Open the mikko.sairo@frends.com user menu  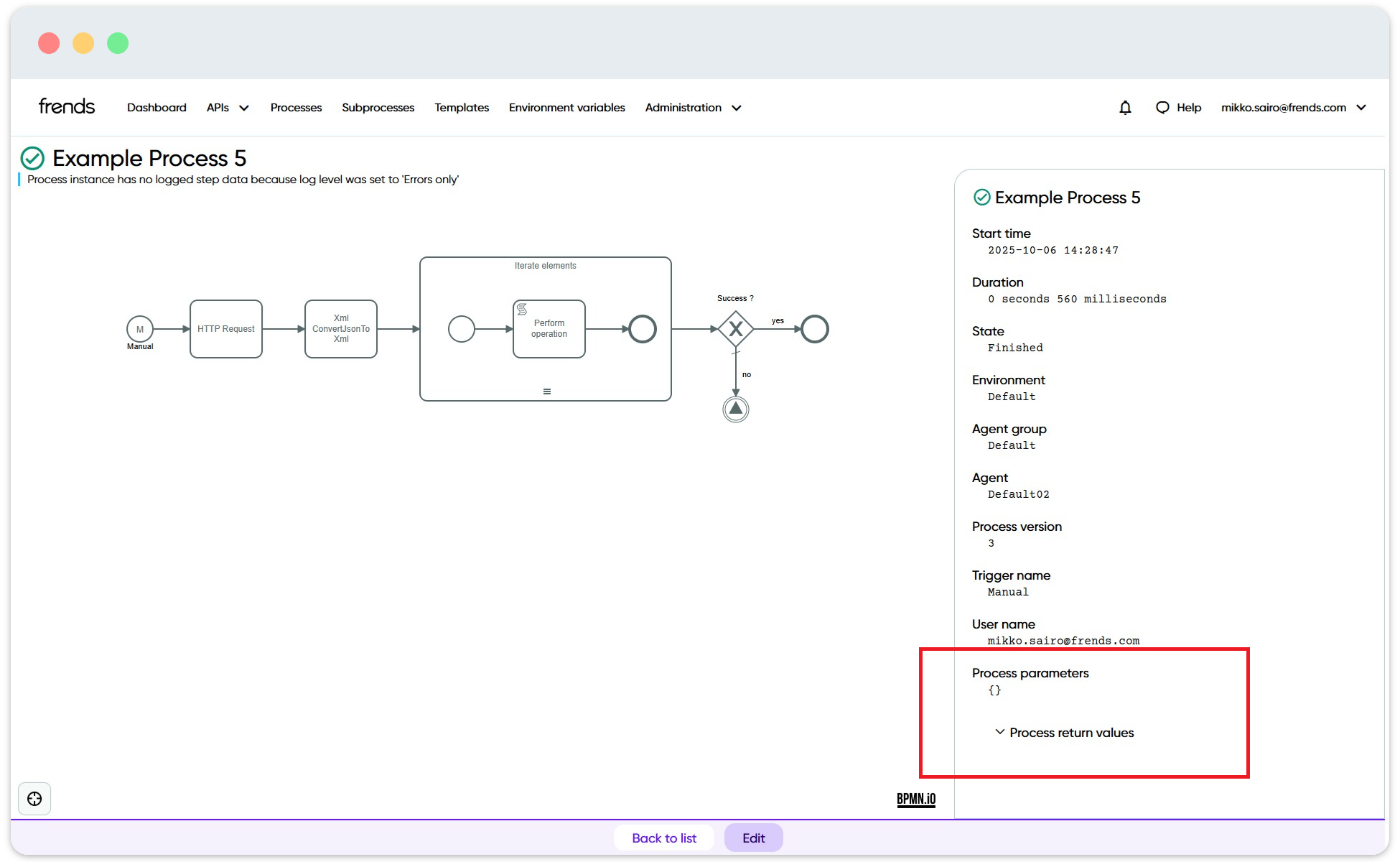point(1292,108)
